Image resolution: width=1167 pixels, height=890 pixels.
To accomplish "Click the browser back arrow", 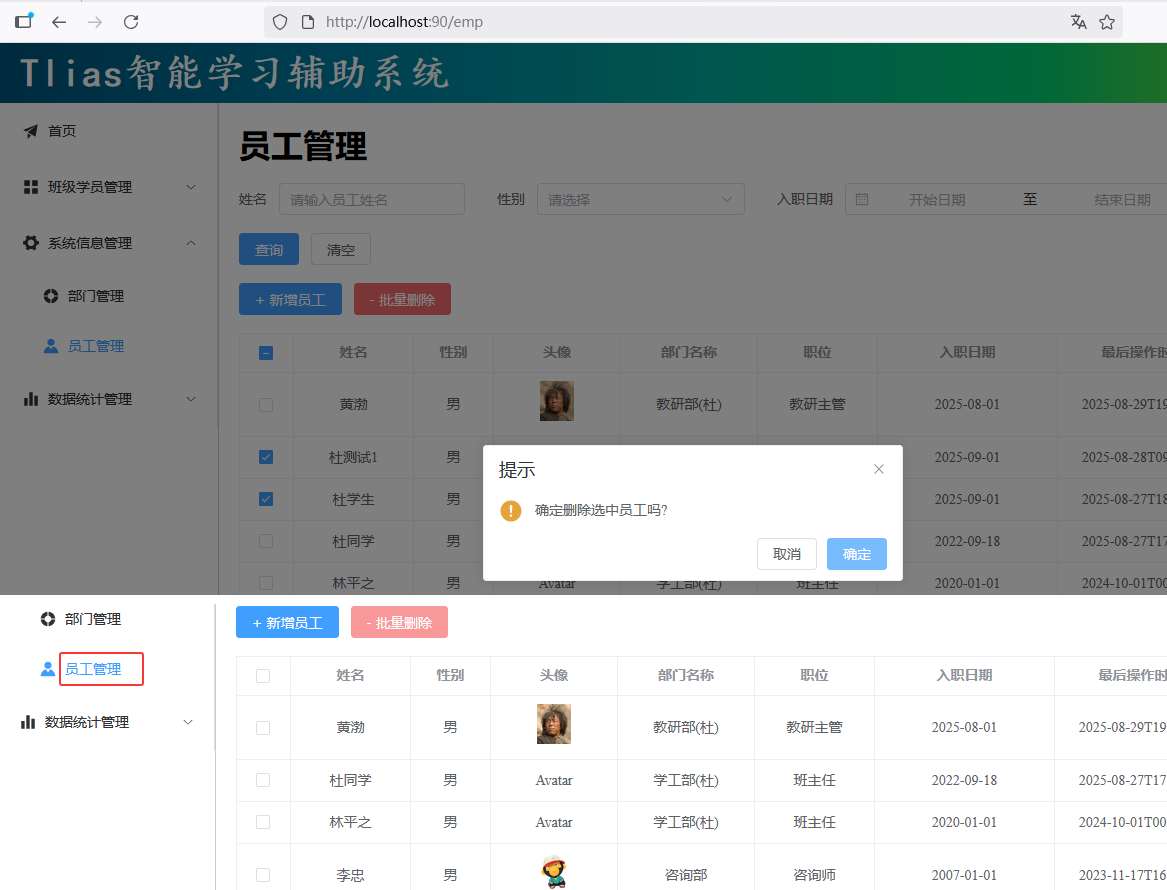I will click(59, 22).
